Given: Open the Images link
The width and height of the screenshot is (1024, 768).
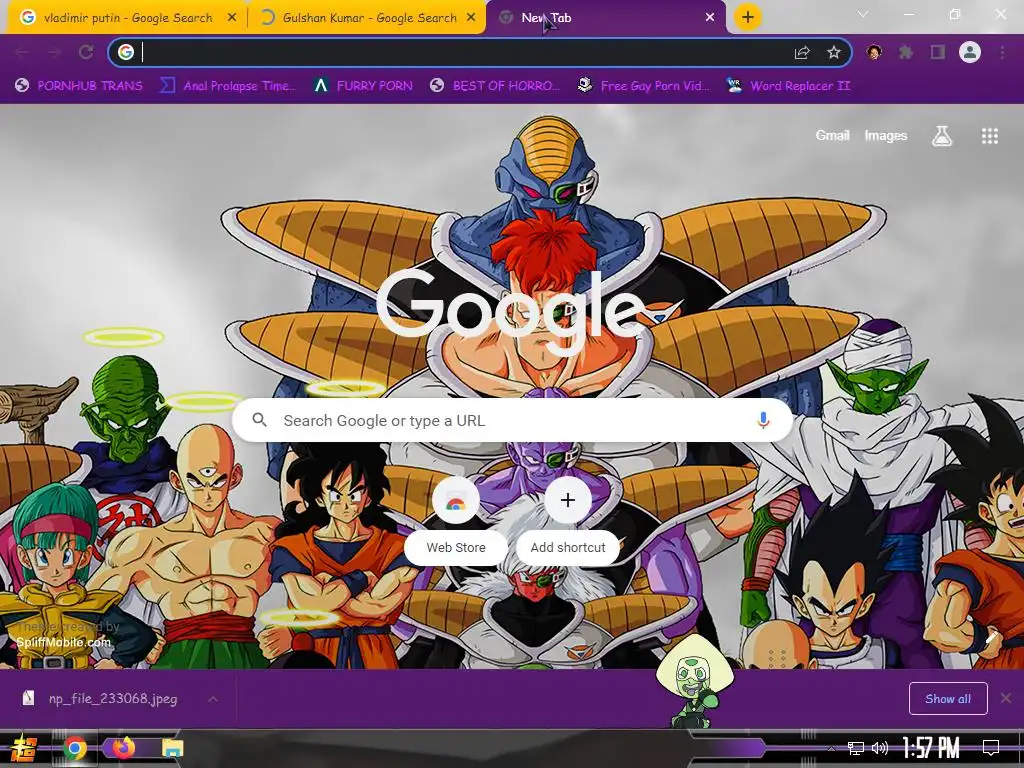Looking at the screenshot, I should click(x=886, y=135).
